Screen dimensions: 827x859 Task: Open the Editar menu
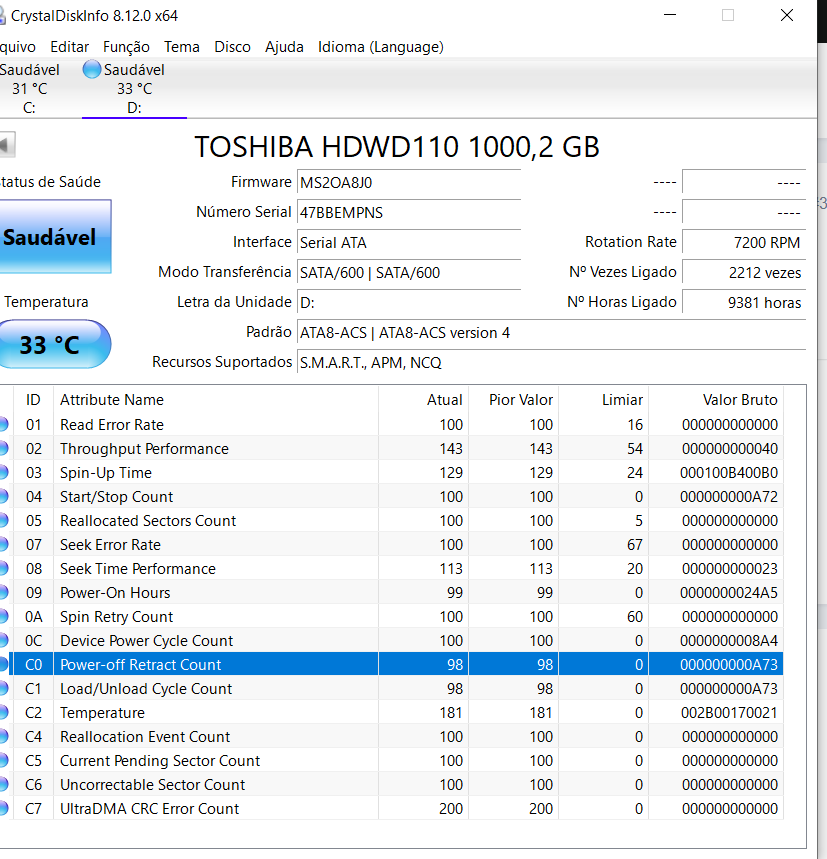tap(70, 47)
